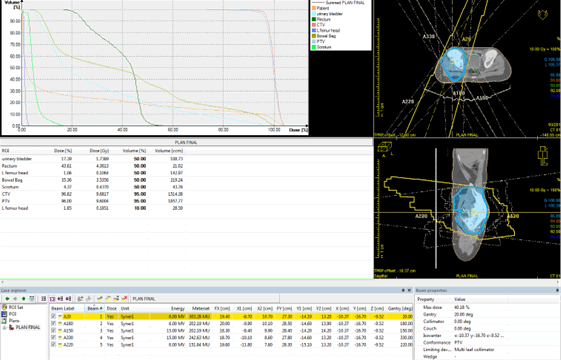Click the PLAN FINAL plan icon in tree
The width and height of the screenshot is (561, 360).
coord(11,327)
